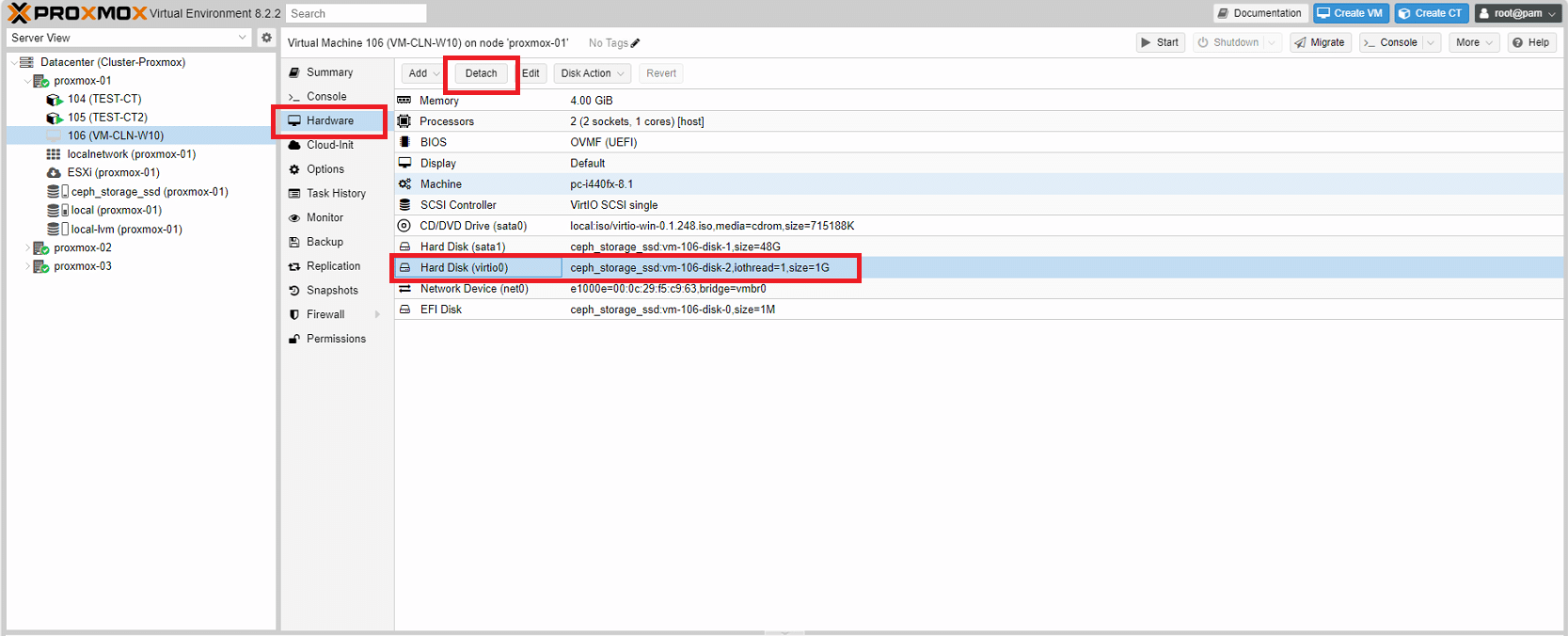Select the Hard Disk (virtio0) row
The image size is (1568, 636).
[978, 268]
